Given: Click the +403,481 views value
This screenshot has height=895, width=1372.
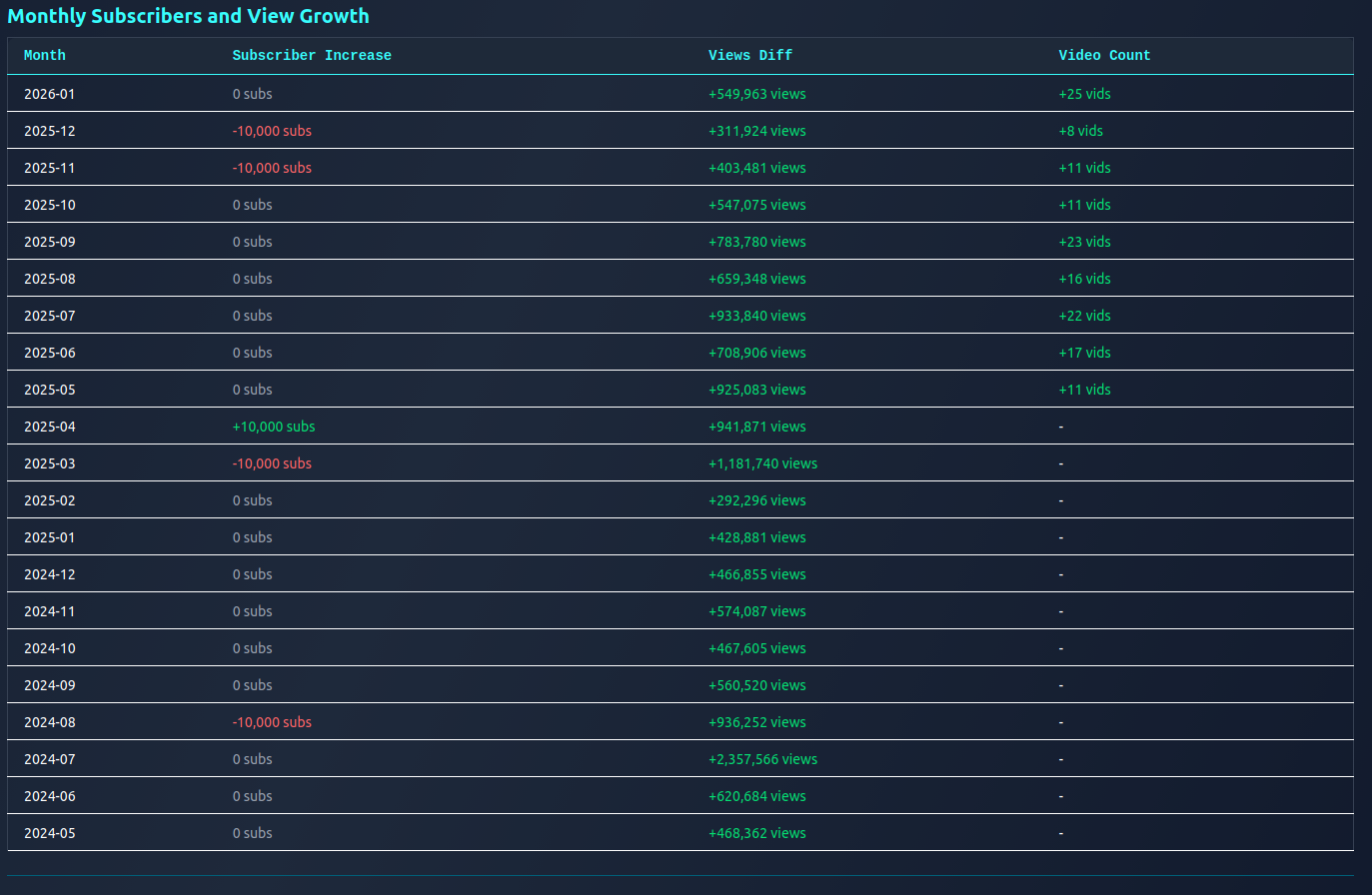Looking at the screenshot, I should pos(757,168).
